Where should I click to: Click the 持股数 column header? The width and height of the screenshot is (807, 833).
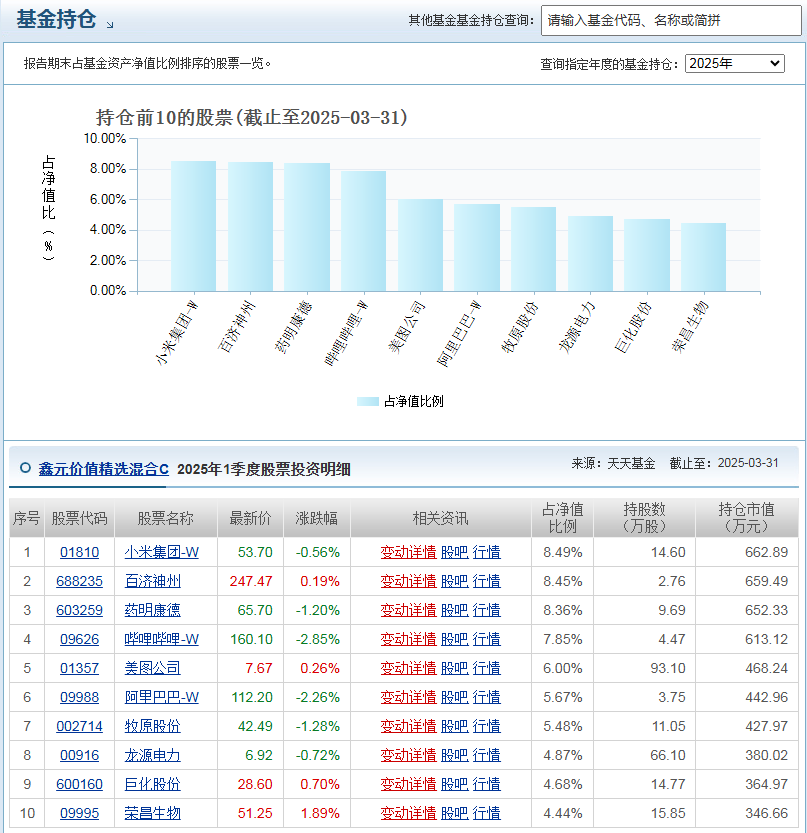644,518
